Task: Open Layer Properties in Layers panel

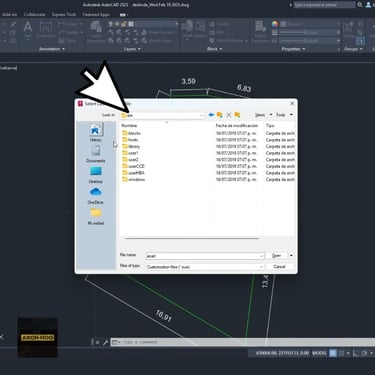Action: [96, 32]
